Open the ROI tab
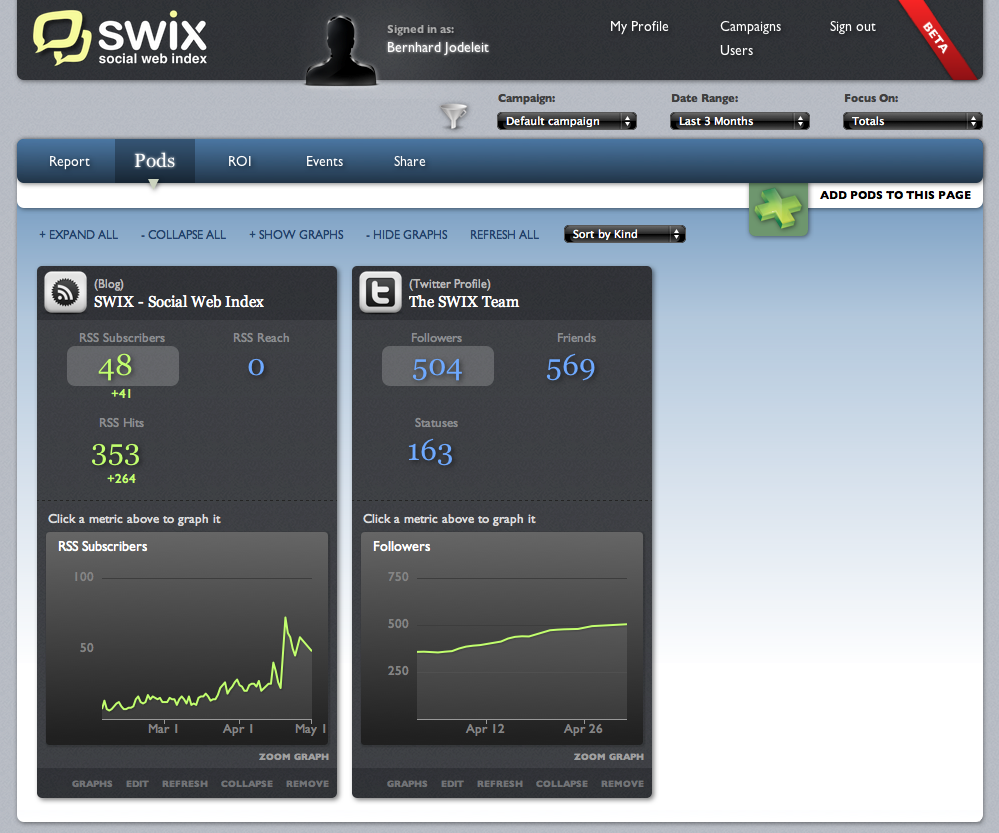Viewport: 999px width, 833px height. [240, 161]
